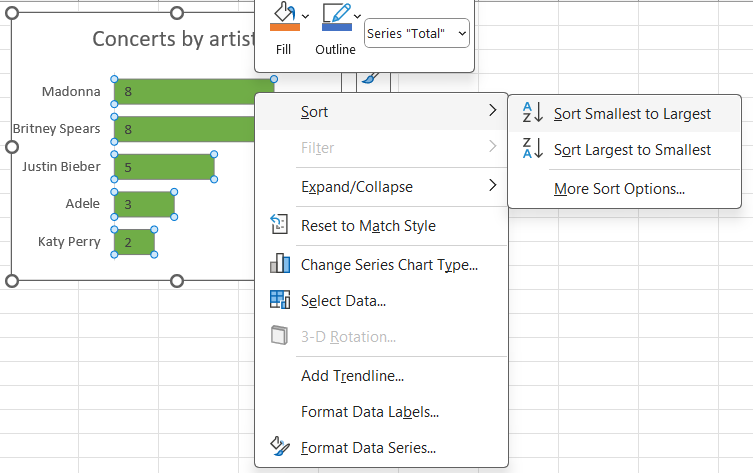The height and width of the screenshot is (473, 753).
Task: Open the Series "Total" element selector
Action: pos(417,33)
